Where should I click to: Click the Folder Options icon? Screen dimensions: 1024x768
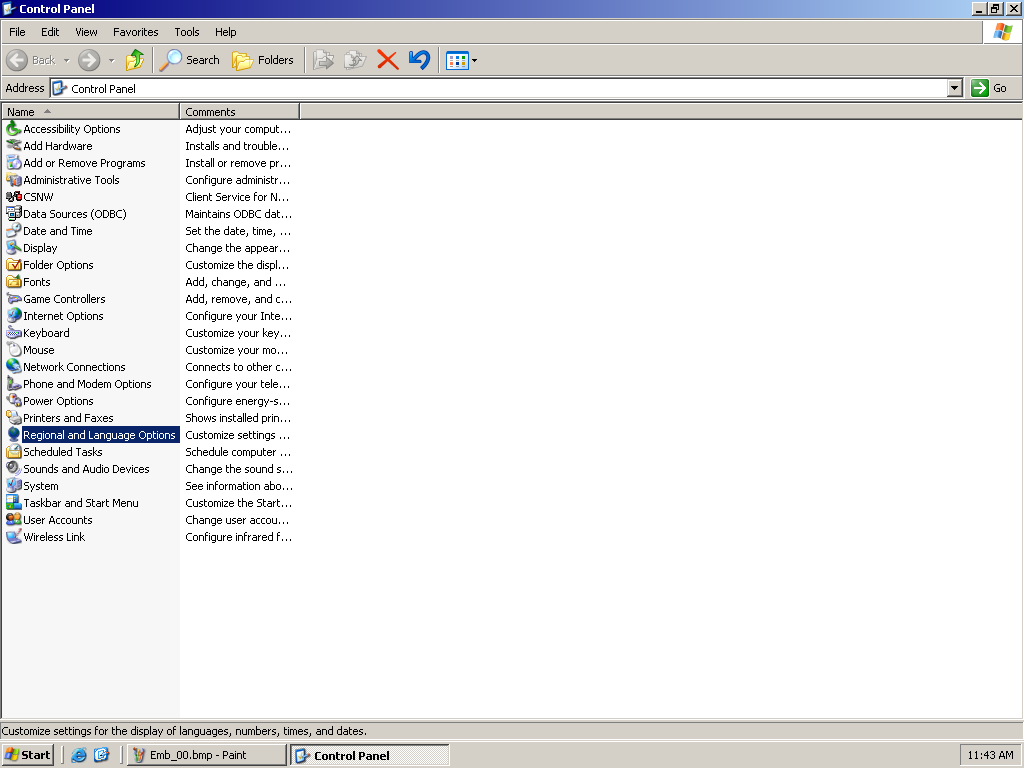pos(14,264)
